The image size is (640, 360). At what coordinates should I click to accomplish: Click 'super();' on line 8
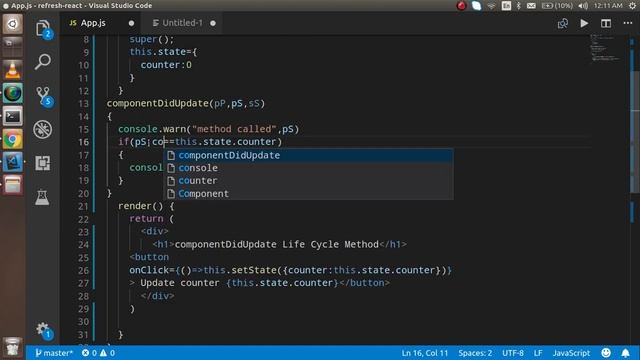pos(152,39)
